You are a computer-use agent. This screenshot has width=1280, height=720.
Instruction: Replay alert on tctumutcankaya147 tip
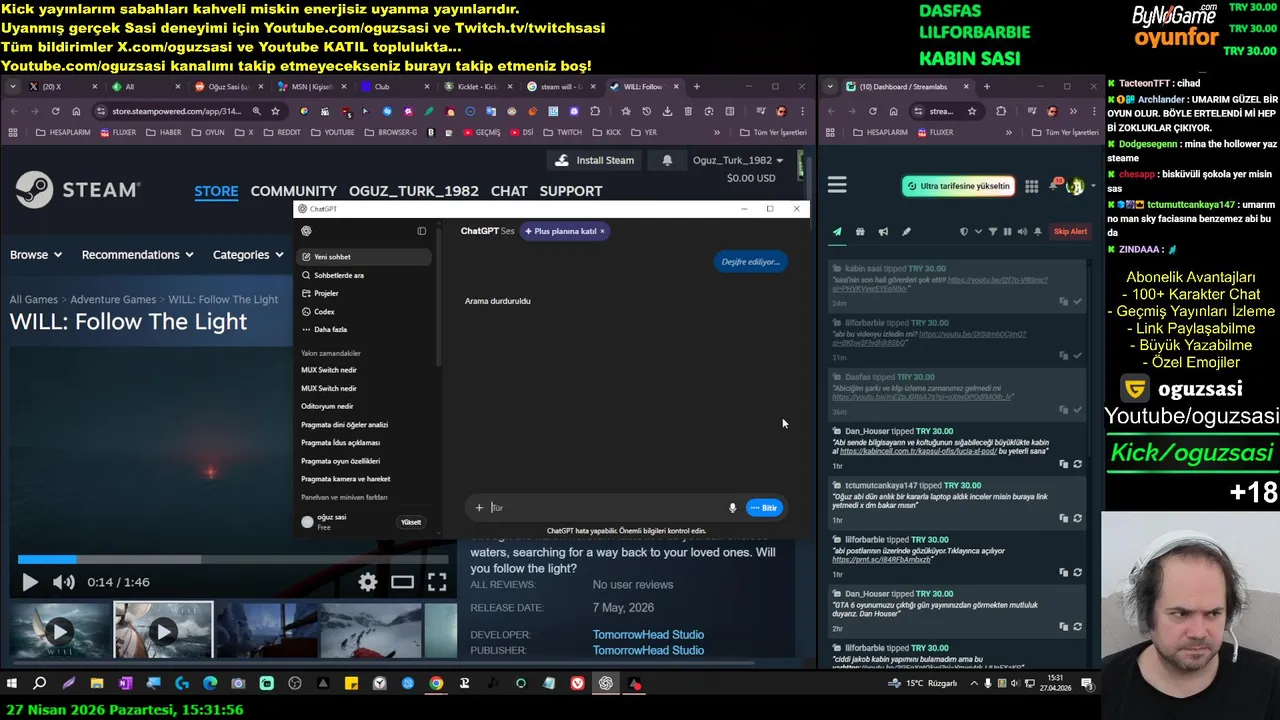(x=1077, y=518)
